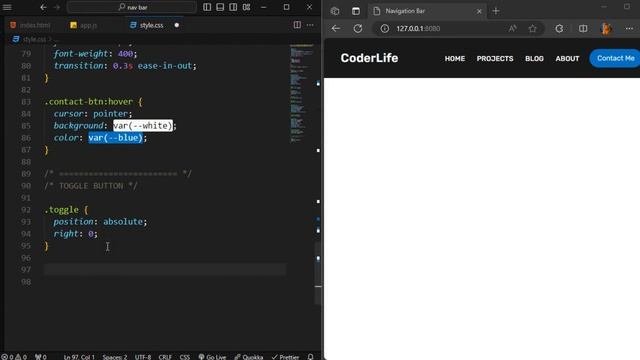Open the BLOG nav link
This screenshot has width=640, height=360.
point(534,58)
